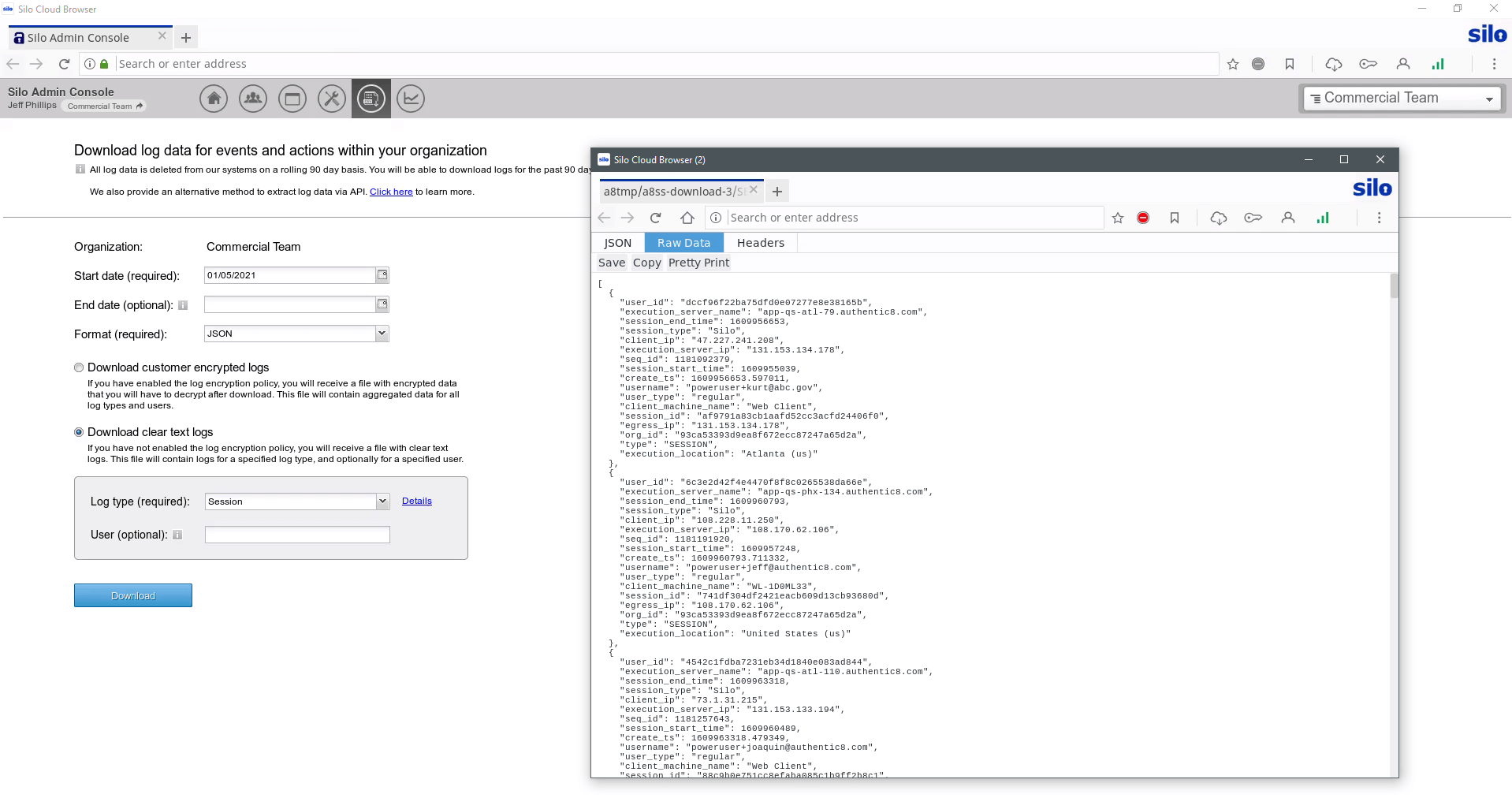Click the End date input field
The width and height of the screenshot is (1512, 798).
pyautogui.click(x=289, y=304)
